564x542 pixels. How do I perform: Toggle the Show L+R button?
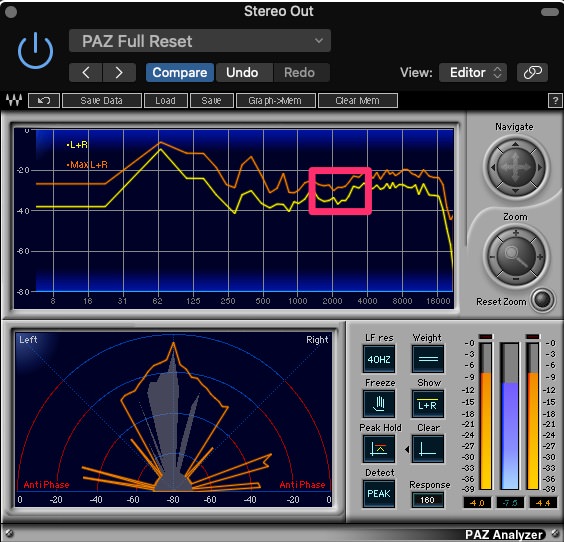[428, 404]
